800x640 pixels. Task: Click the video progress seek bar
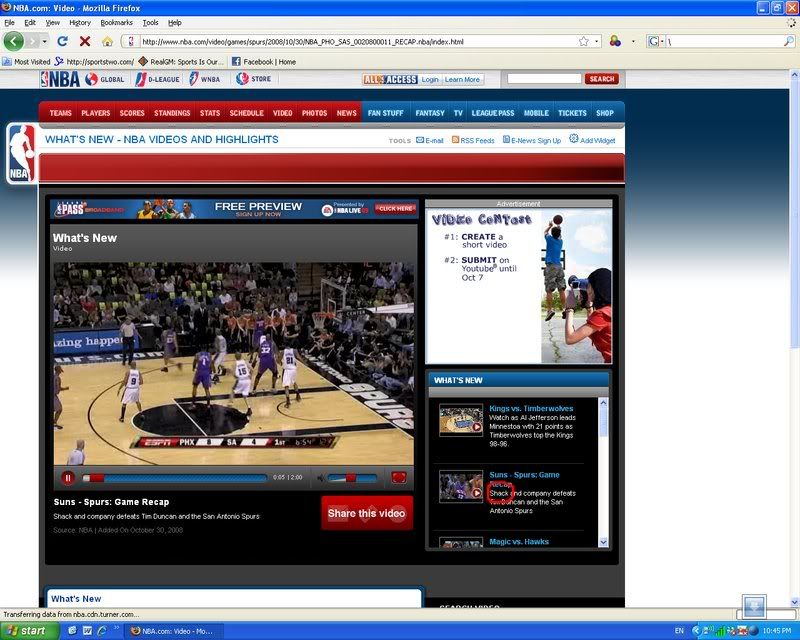coord(174,478)
